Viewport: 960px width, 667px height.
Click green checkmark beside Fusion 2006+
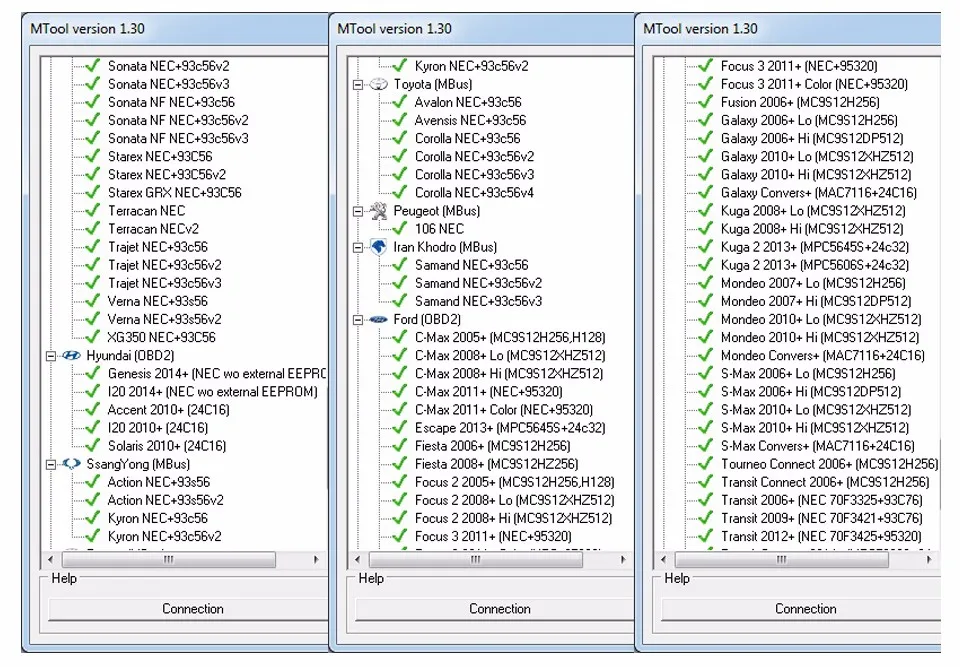(705, 102)
